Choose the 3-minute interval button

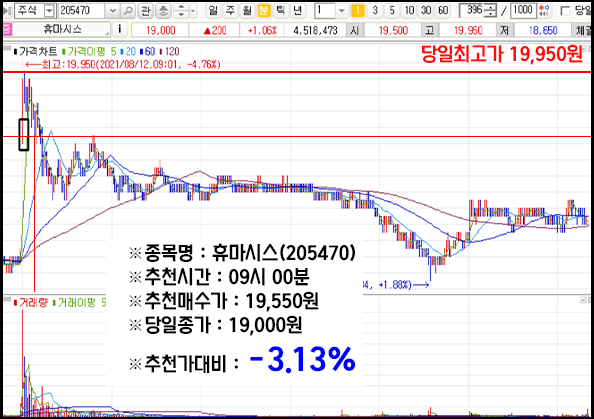click(375, 10)
